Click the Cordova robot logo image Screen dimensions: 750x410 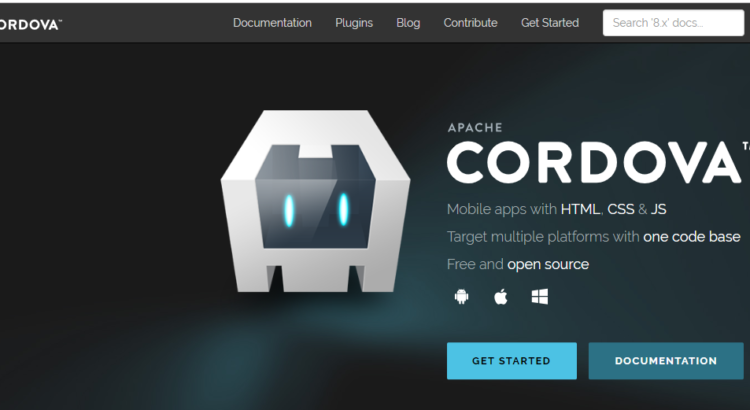click(x=316, y=202)
